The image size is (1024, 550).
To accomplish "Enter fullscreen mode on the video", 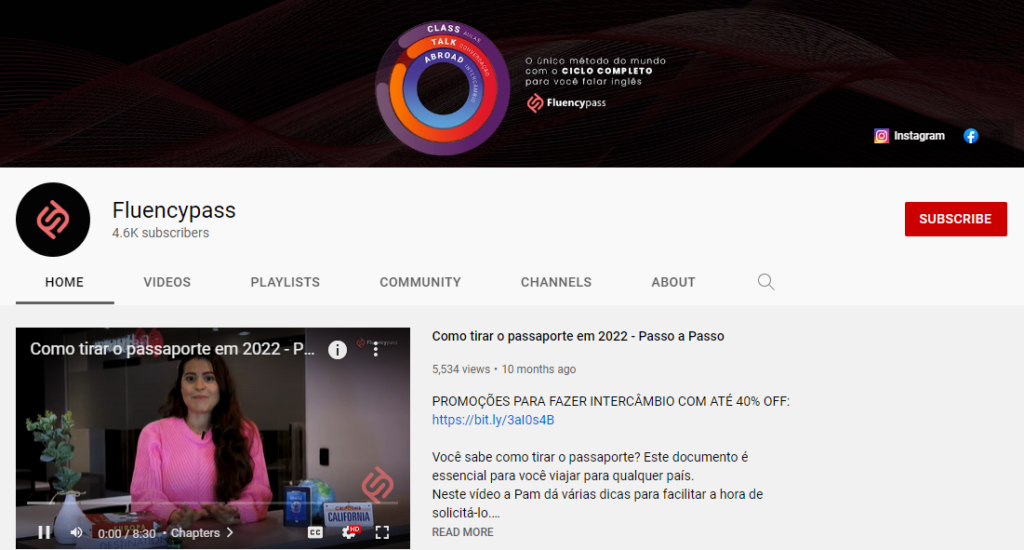I will pos(382,532).
